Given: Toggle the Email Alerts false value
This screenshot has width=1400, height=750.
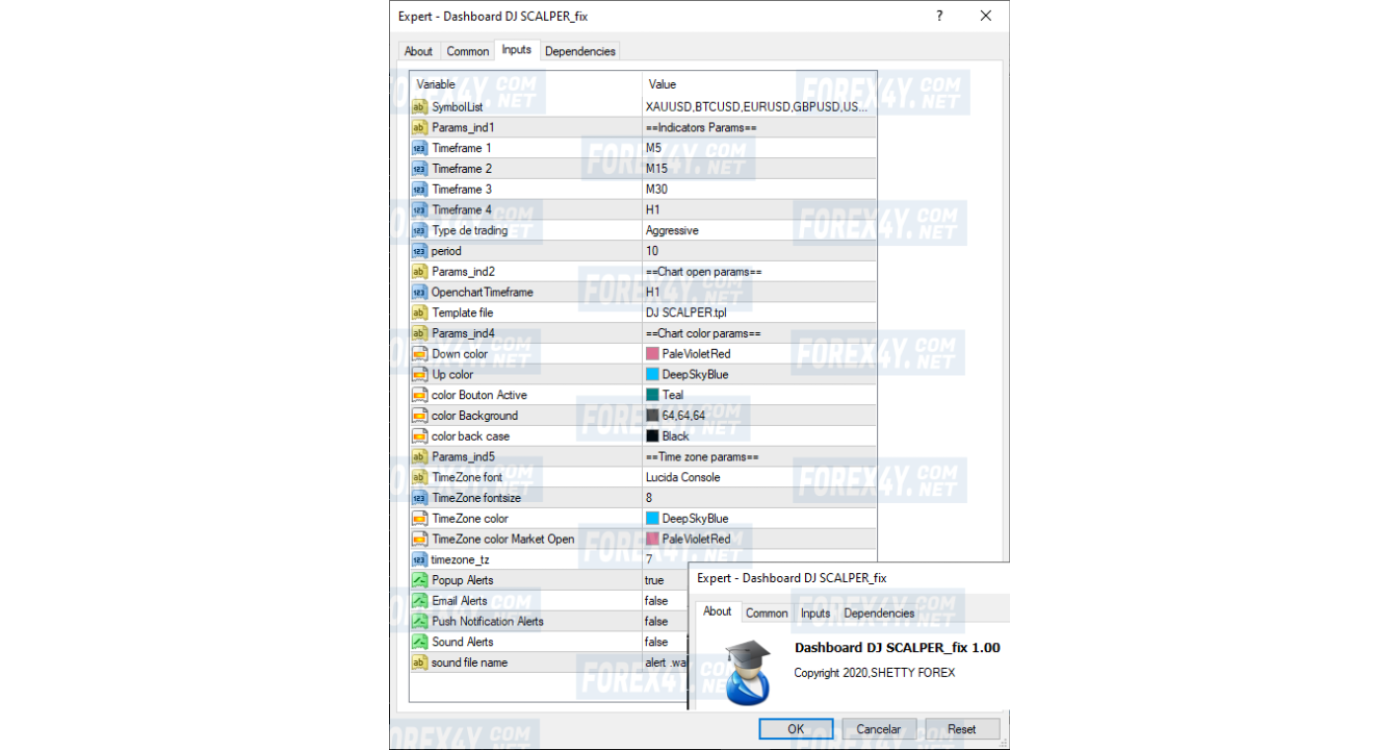Looking at the screenshot, I should click(656, 601).
